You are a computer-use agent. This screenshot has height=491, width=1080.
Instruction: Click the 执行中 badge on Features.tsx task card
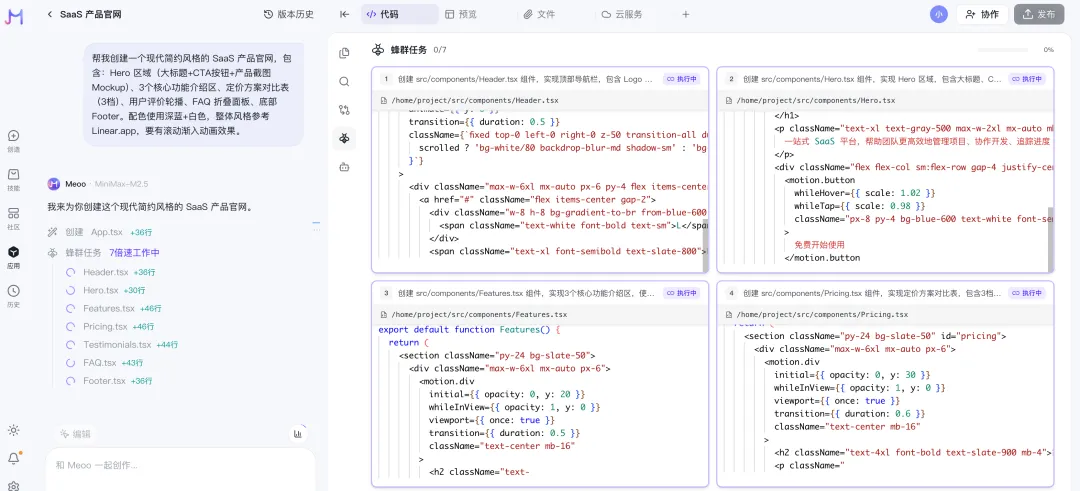682,293
